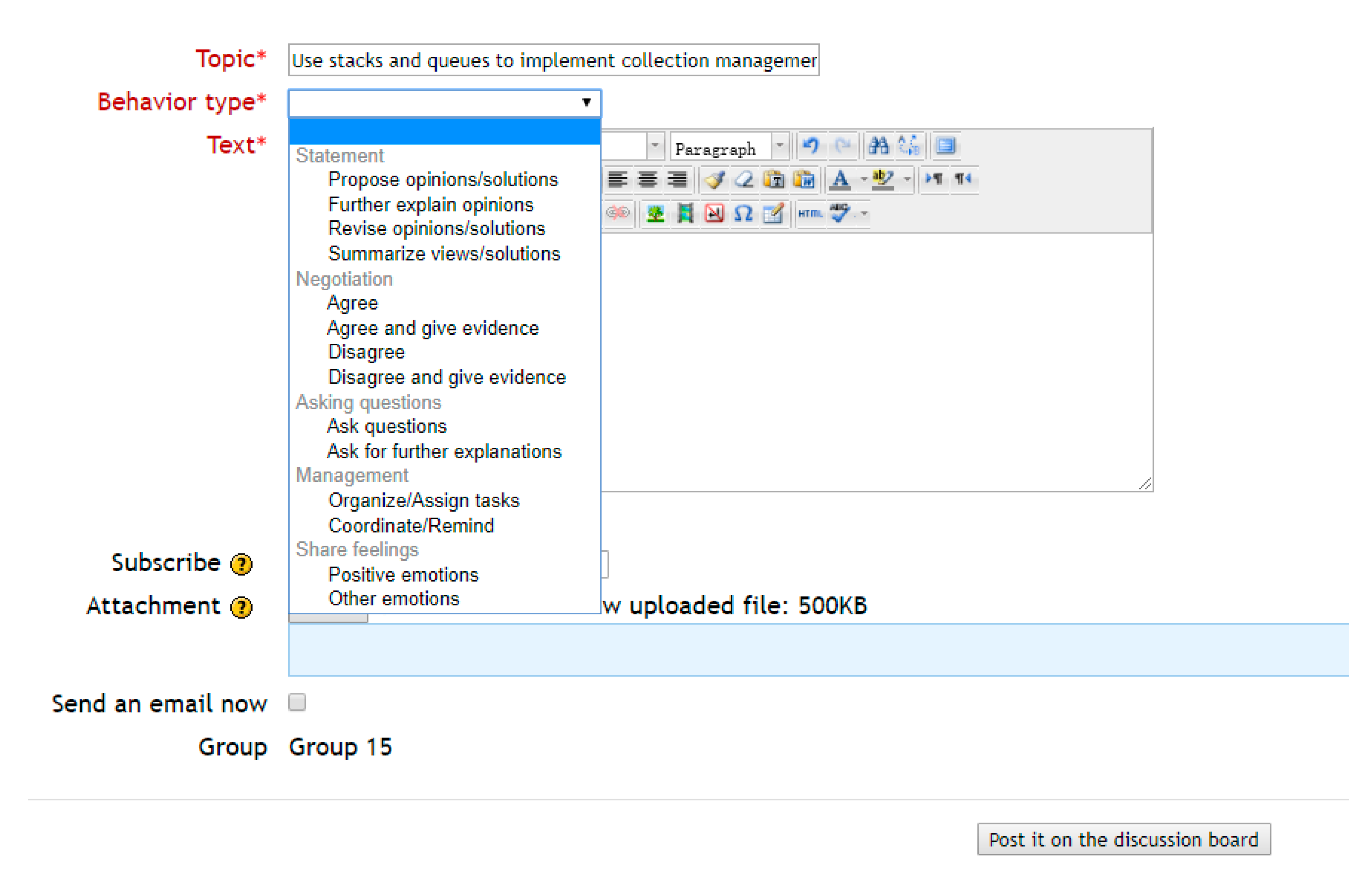The image size is (1372, 894).
Task: Open the text color picker arrow
Action: click(864, 180)
